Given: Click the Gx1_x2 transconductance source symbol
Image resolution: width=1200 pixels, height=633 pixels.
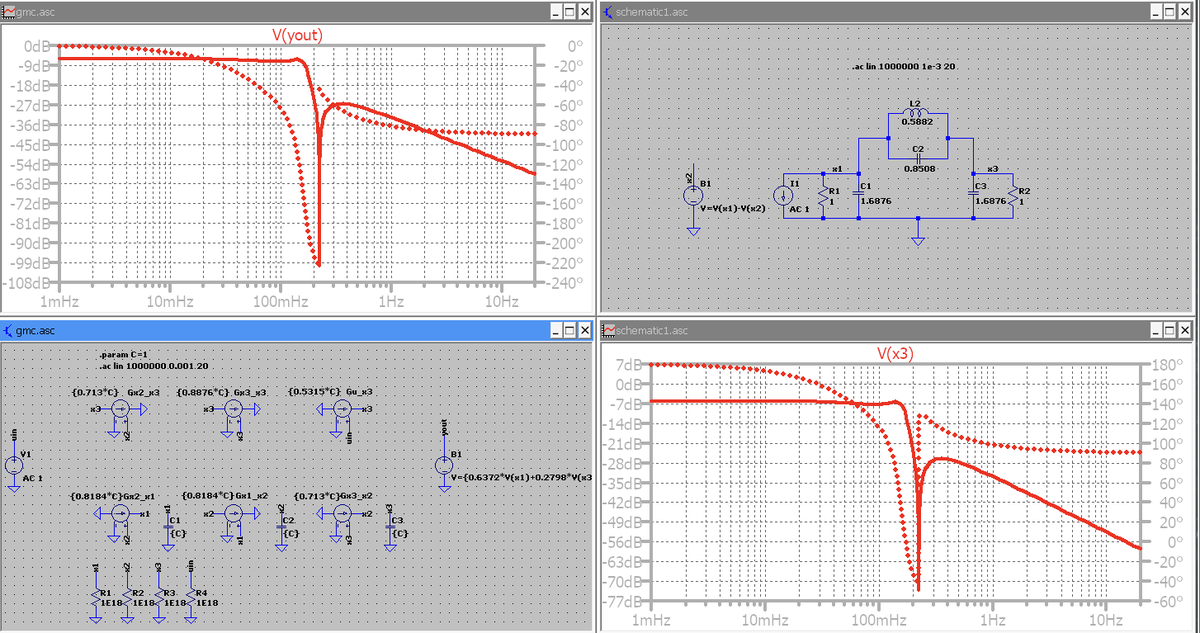Looking at the screenshot, I should (233, 514).
